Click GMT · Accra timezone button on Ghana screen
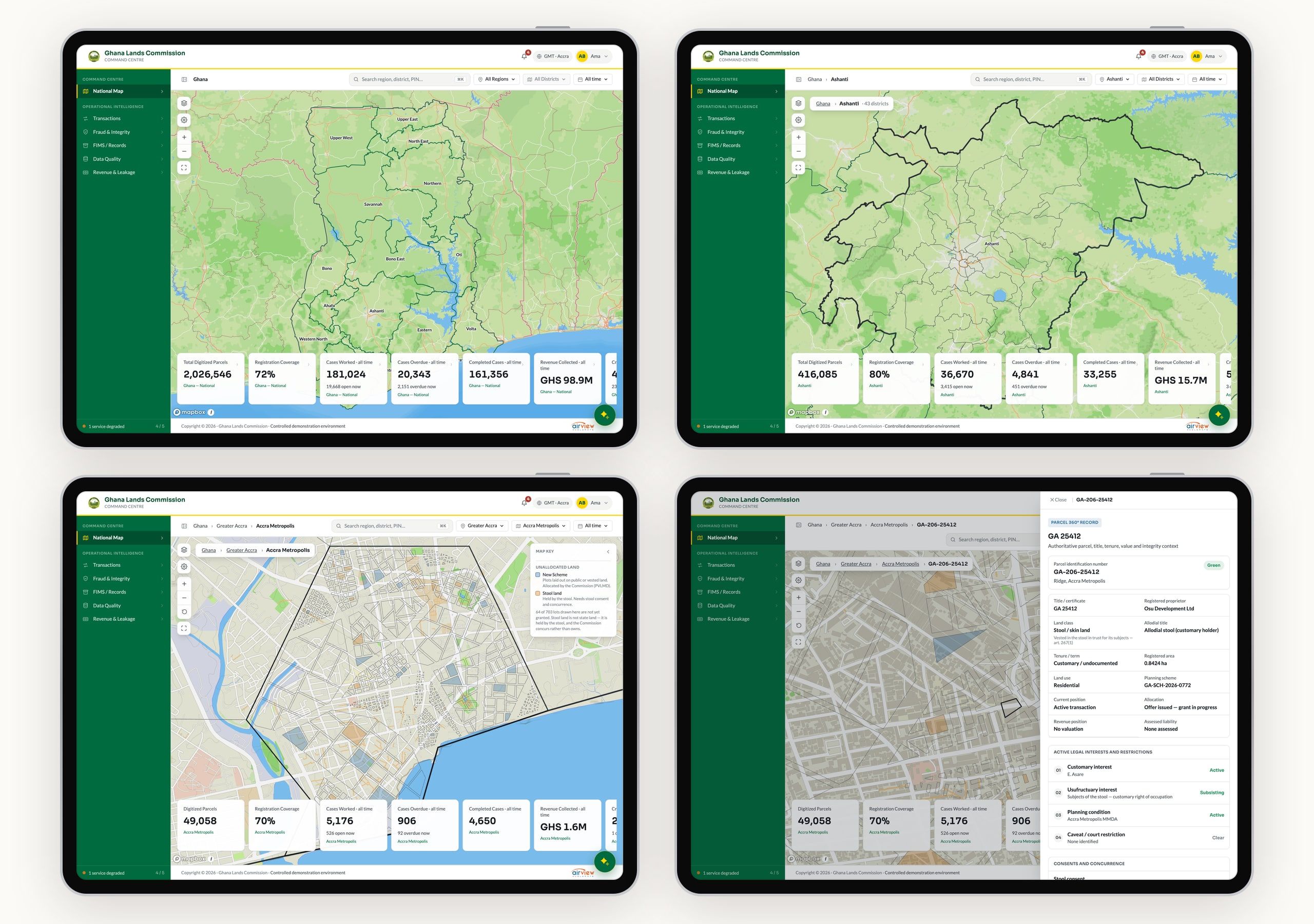Viewport: 1314px width, 924px height. (553, 56)
